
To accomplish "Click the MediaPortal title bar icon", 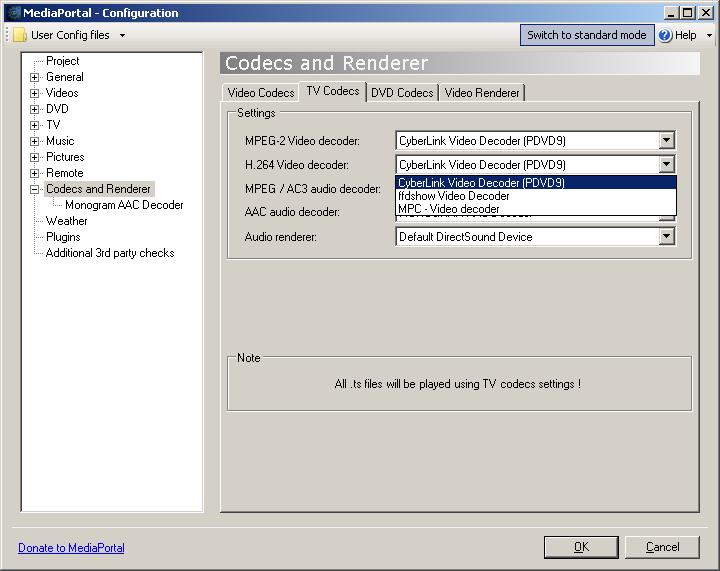I will coord(12,13).
